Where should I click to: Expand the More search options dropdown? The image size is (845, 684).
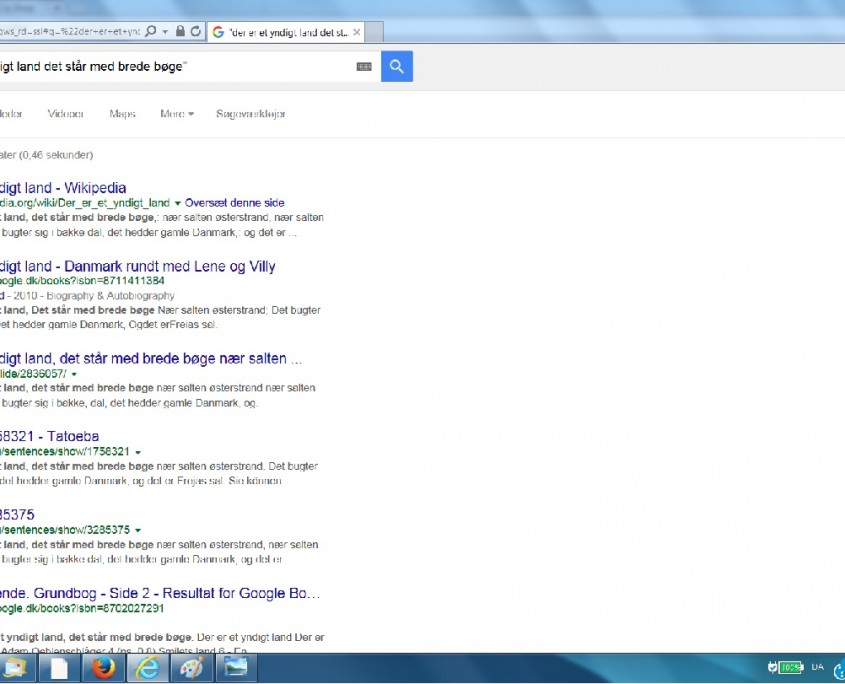click(x=176, y=114)
